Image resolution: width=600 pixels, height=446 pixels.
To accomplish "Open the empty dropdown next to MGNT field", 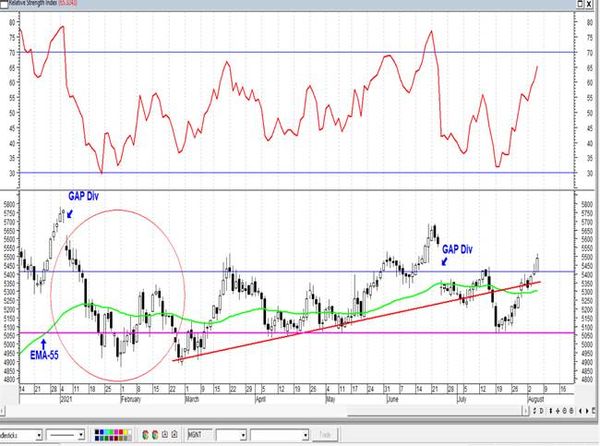I will point(232,435).
